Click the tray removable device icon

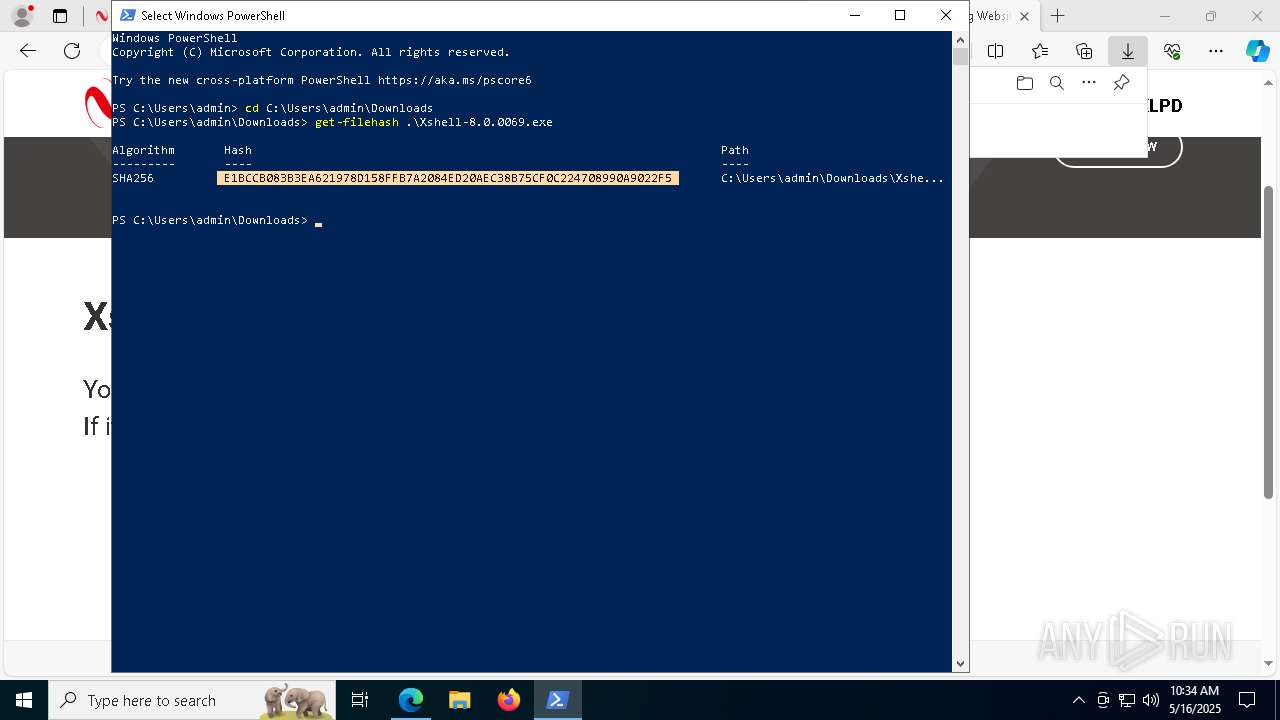pos(1103,700)
